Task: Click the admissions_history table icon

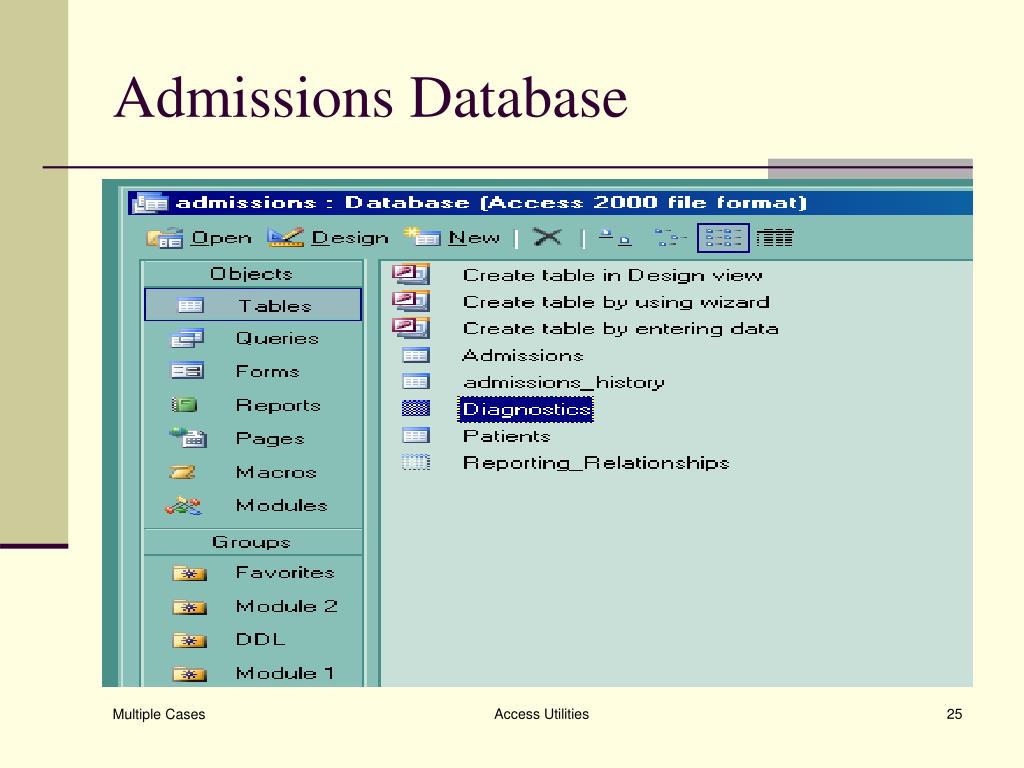Action: tap(416, 381)
